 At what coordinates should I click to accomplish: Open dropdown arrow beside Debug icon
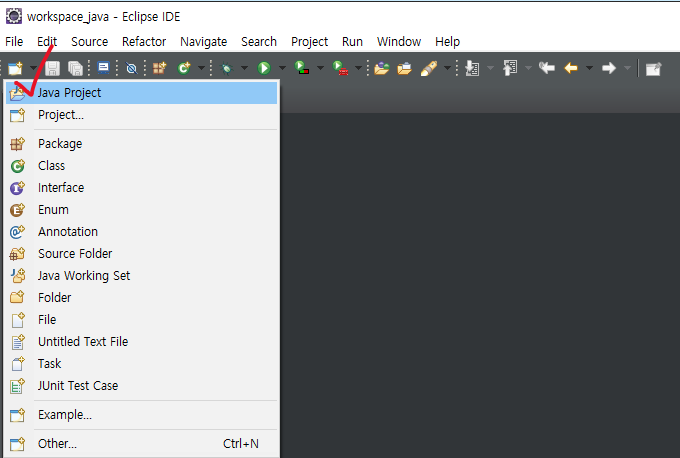point(244,68)
